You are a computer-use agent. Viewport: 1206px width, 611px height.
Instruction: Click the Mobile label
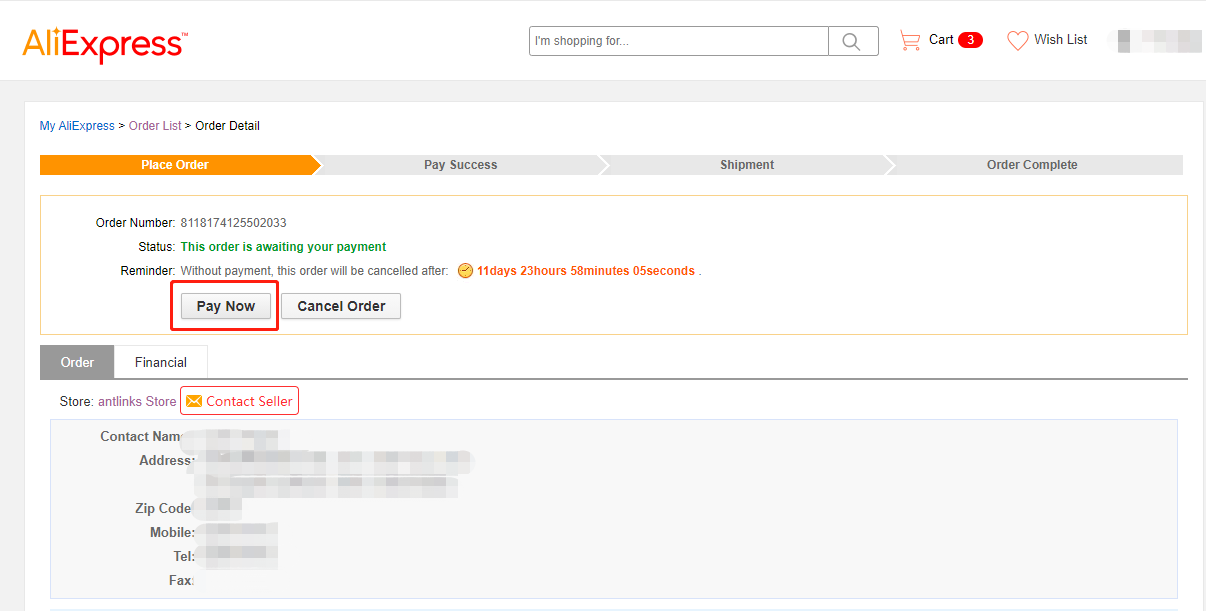pos(172,533)
